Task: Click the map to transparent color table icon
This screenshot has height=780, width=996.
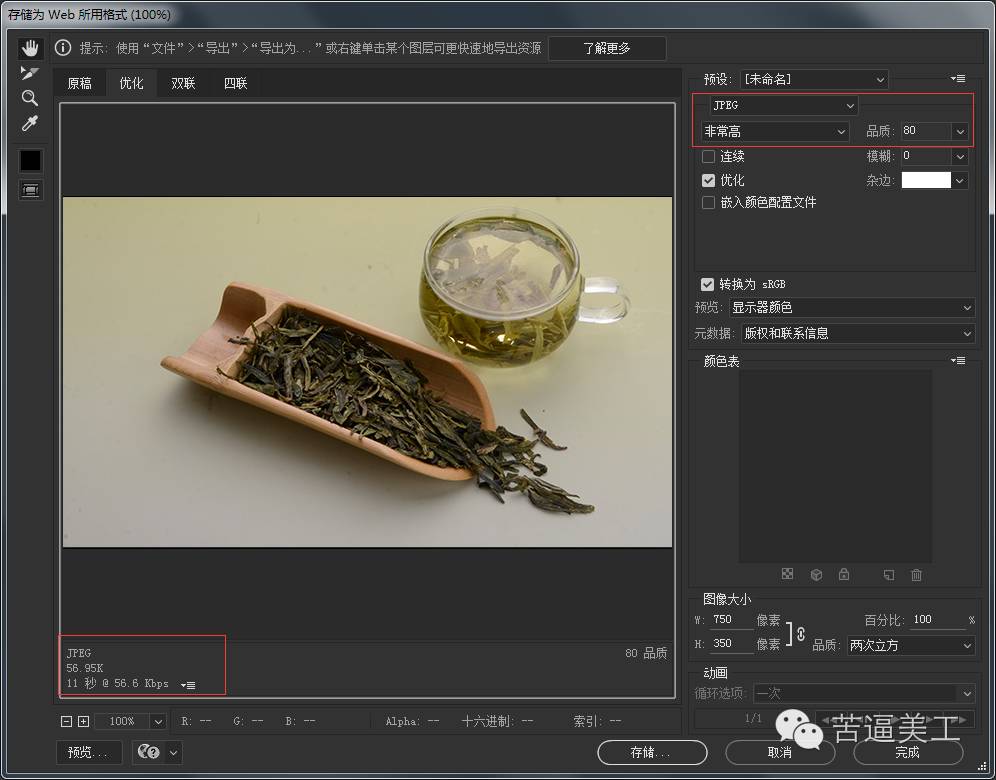Action: 787,575
